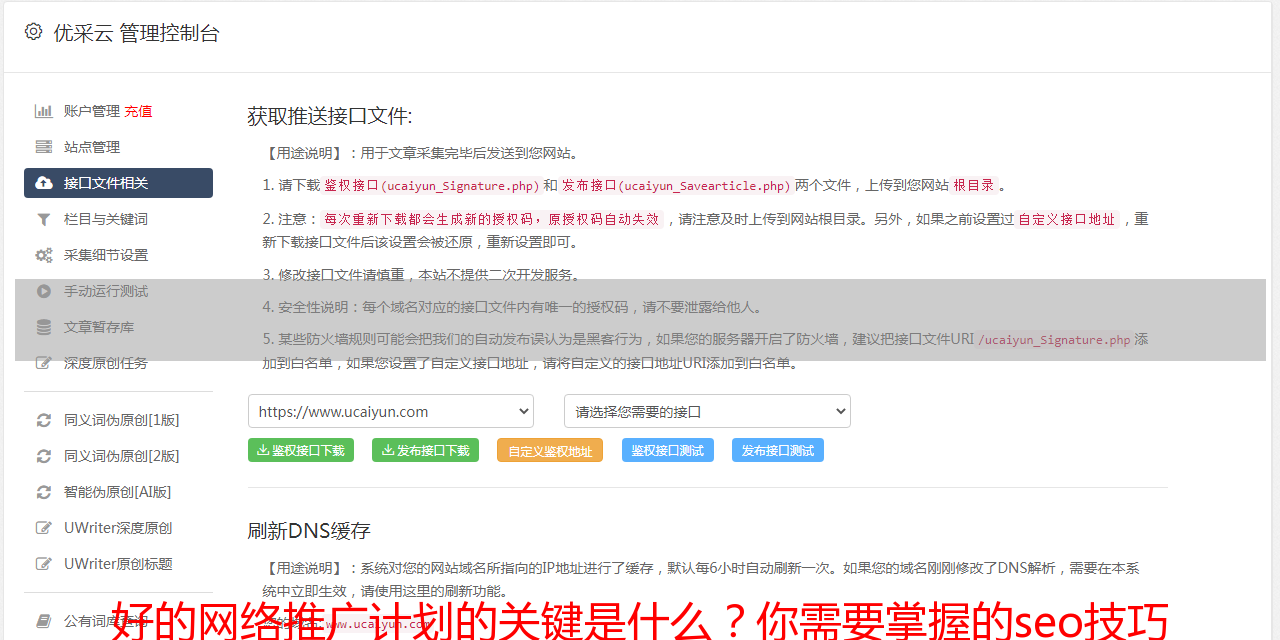Open the https://www.ucaiyun.com site dropdown
Viewport: 1280px width, 640px height.
(391, 411)
